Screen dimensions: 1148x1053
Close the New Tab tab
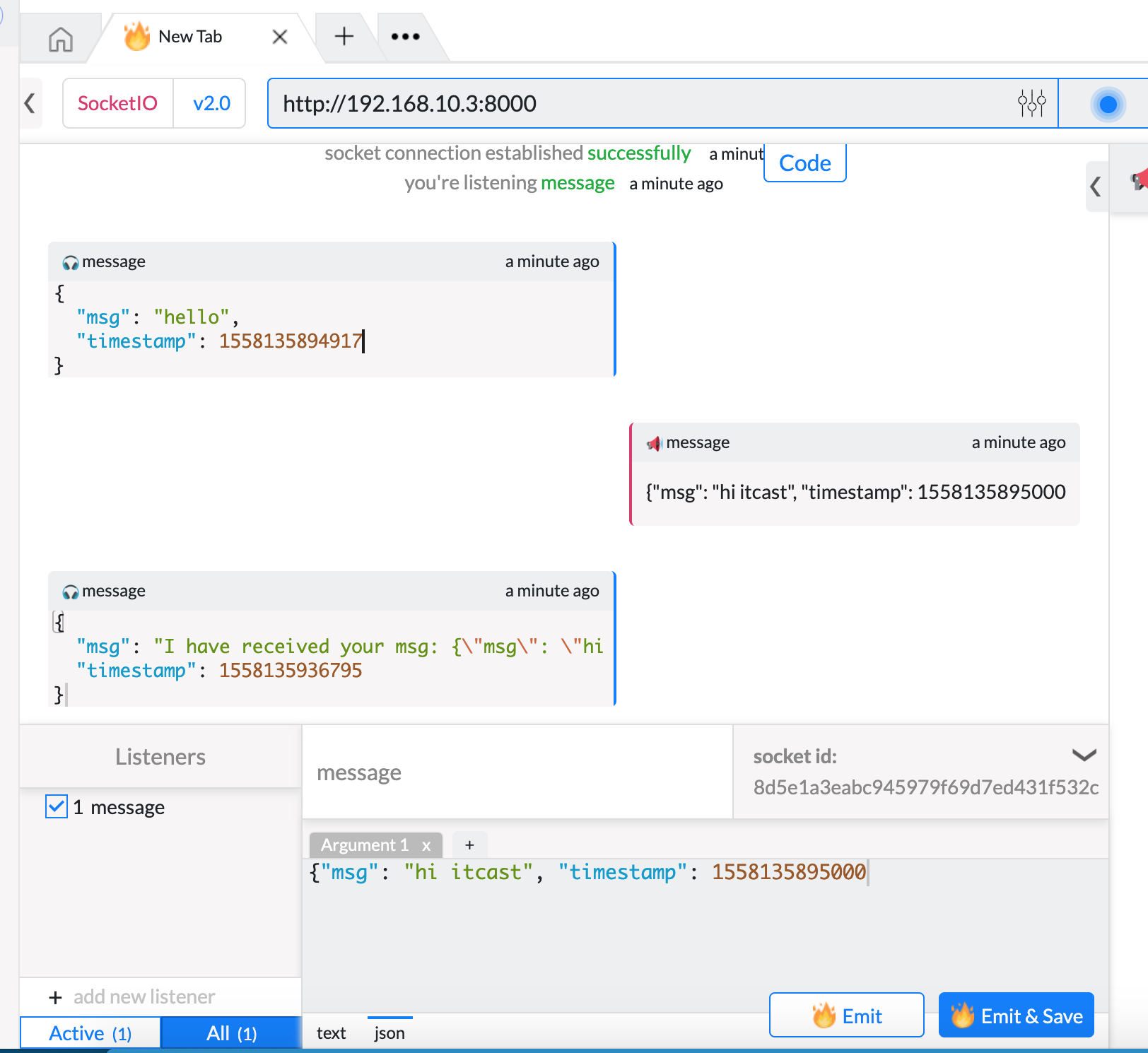point(280,37)
